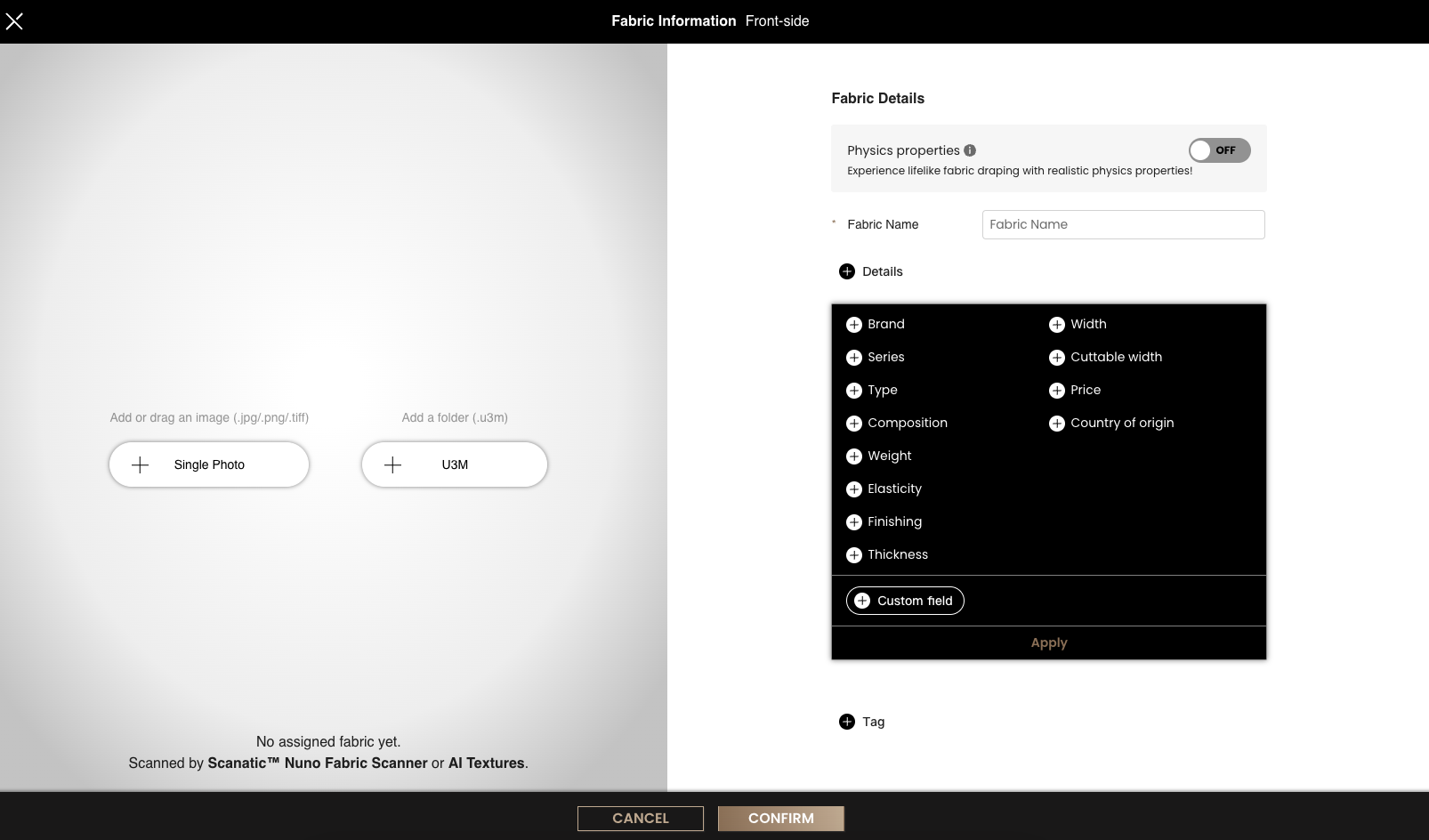Click the CONFIRM button
The width and height of the screenshot is (1429, 840).
click(x=781, y=819)
